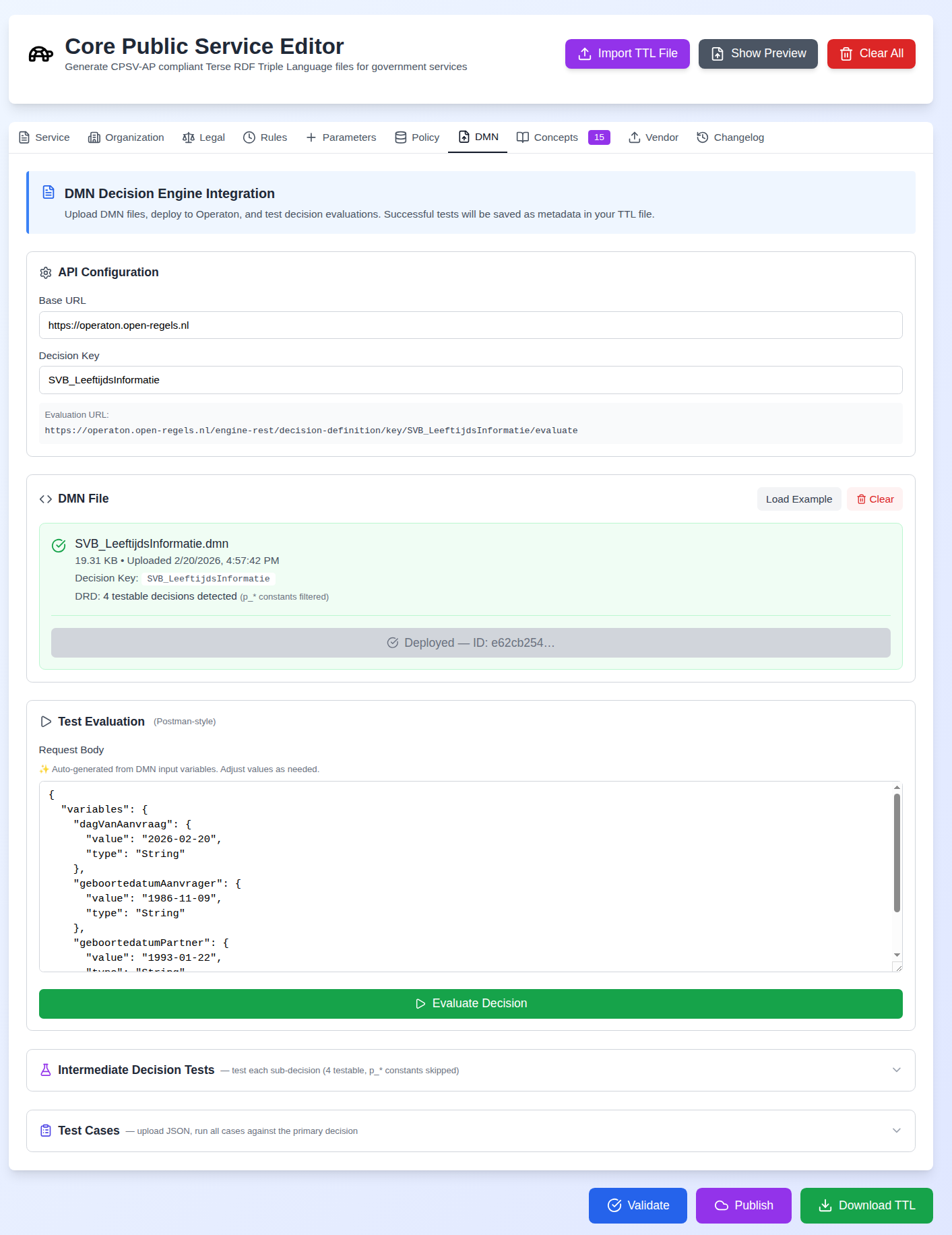
Task: Click the clipboard icon beside Test Cases
Action: (45, 1131)
